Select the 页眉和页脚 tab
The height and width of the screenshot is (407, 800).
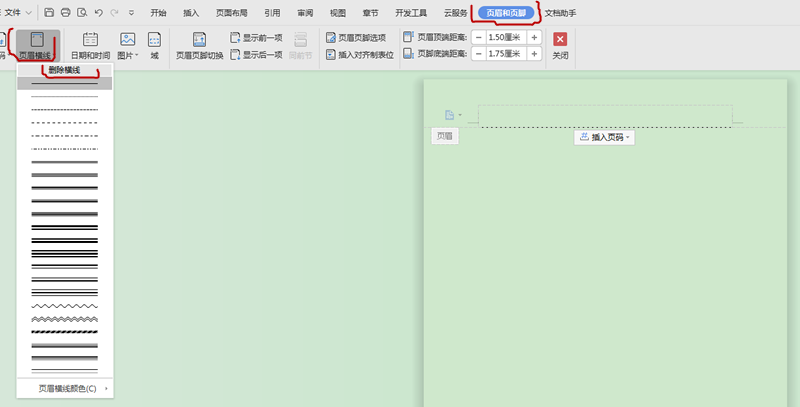click(x=506, y=13)
